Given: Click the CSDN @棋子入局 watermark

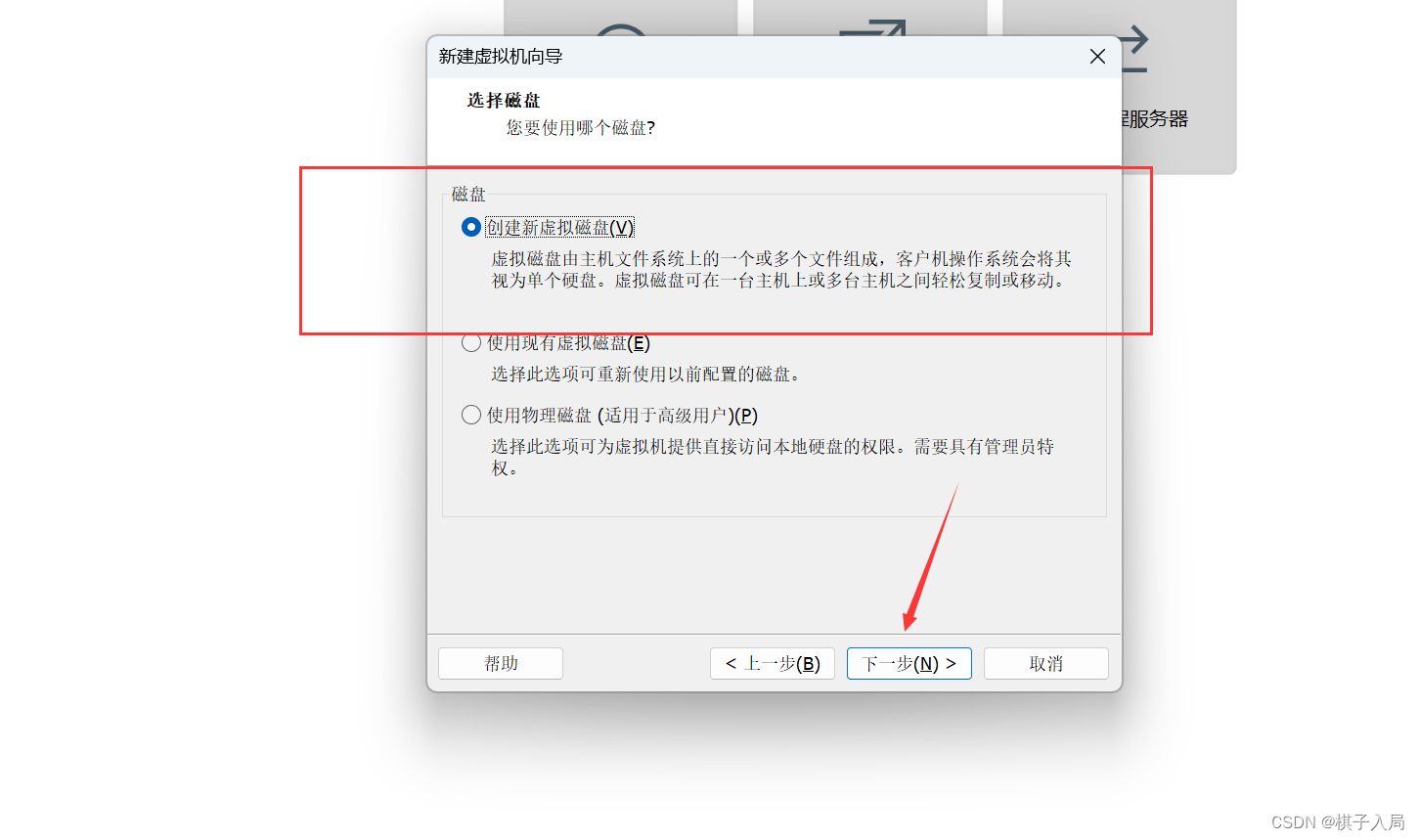Looking at the screenshot, I should (1338, 822).
